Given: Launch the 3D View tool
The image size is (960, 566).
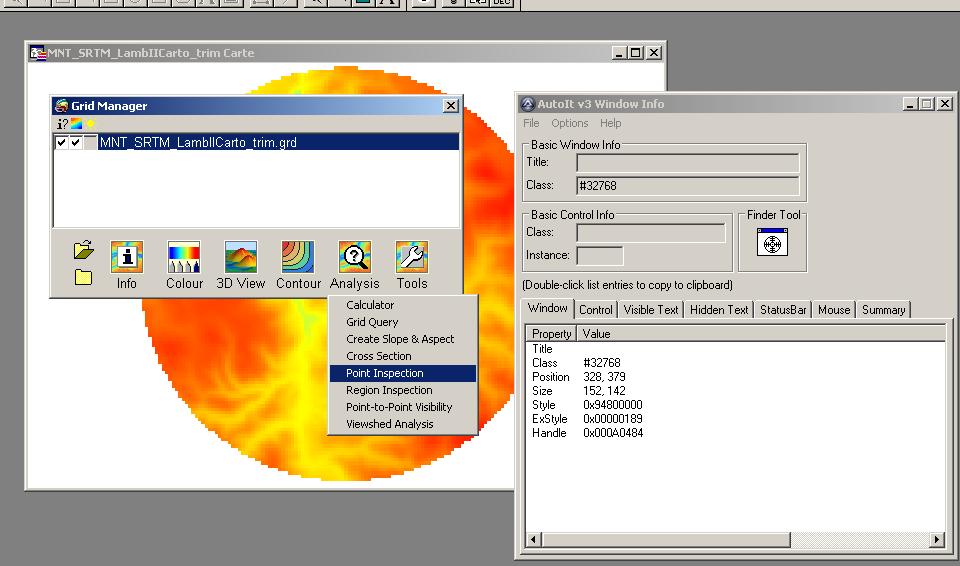Looking at the screenshot, I should (x=241, y=257).
